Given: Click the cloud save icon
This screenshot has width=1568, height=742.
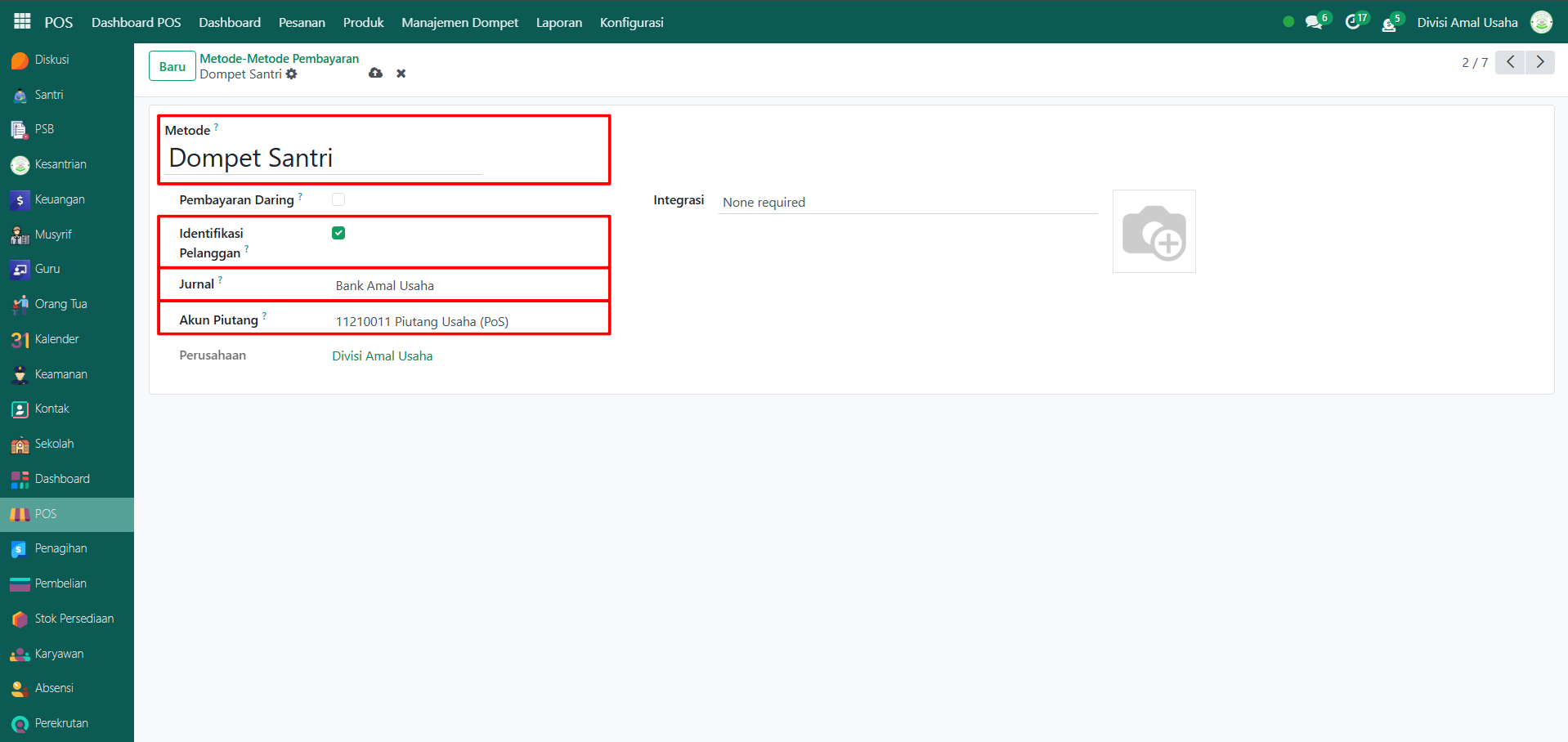Looking at the screenshot, I should click(x=375, y=74).
